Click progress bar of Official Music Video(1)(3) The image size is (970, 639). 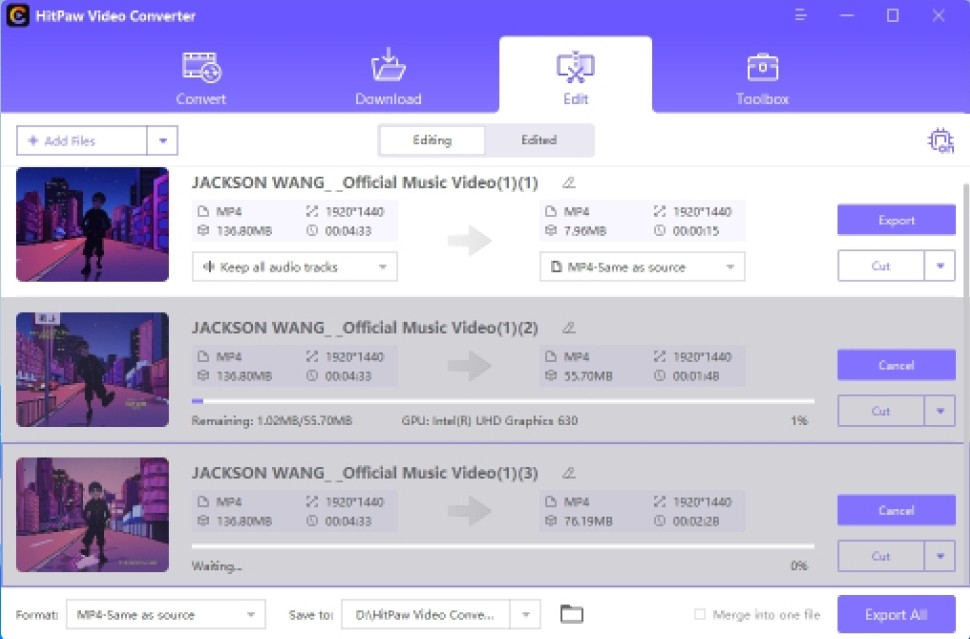click(503, 547)
